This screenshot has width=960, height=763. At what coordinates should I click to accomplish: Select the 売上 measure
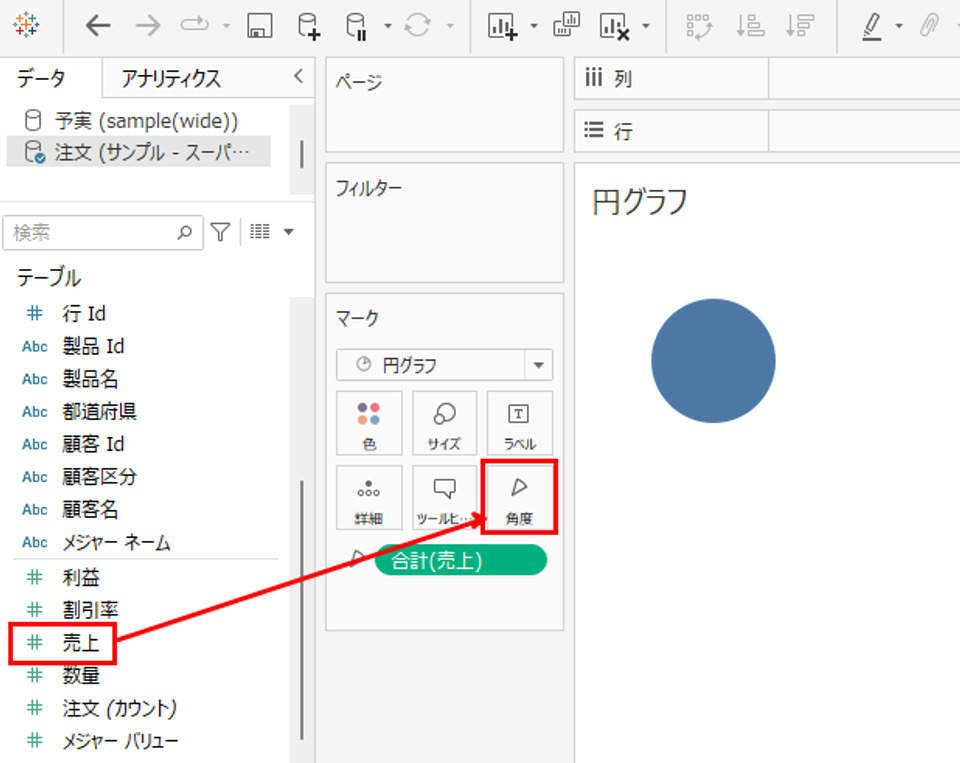click(x=81, y=643)
